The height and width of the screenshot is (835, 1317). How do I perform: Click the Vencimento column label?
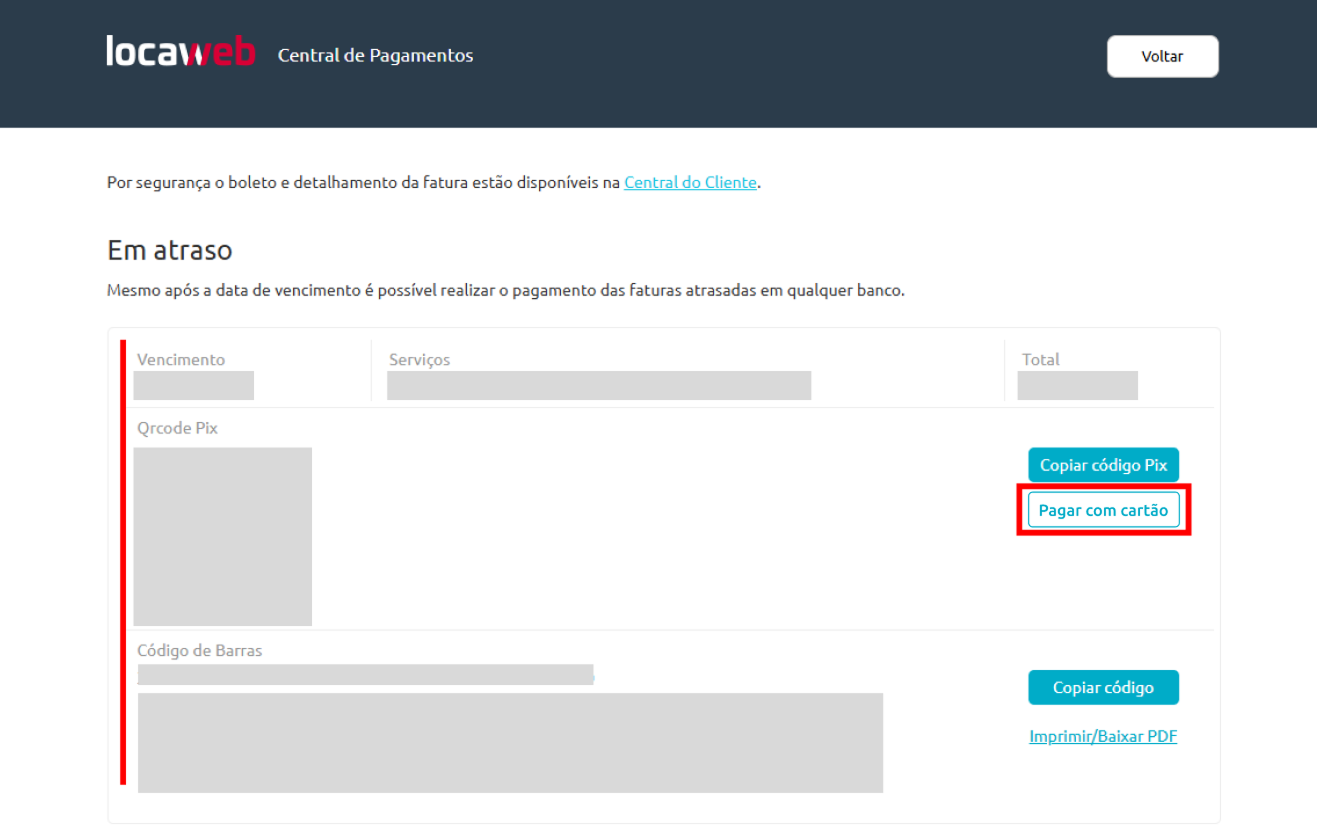(181, 359)
